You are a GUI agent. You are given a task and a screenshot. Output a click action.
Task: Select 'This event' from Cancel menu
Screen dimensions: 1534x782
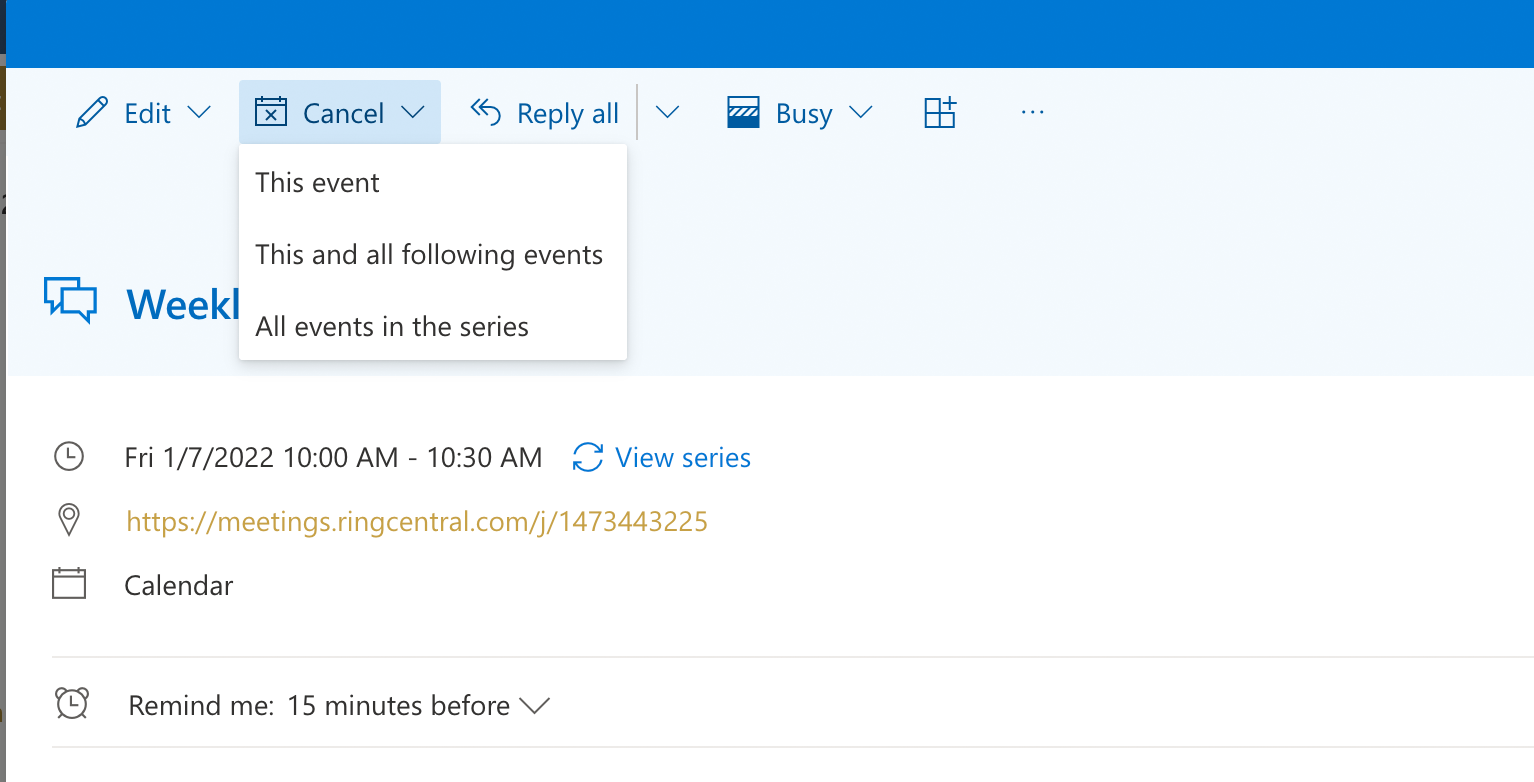point(433,183)
